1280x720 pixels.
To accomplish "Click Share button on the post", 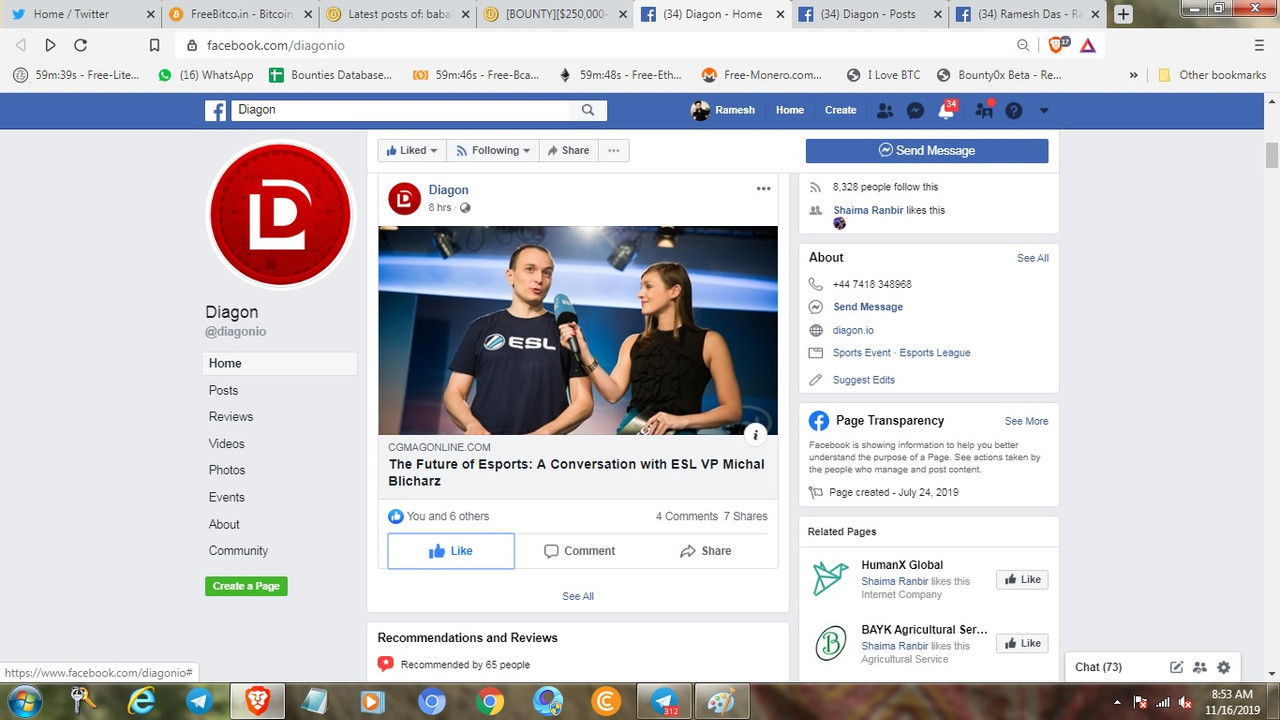I will tap(705, 551).
